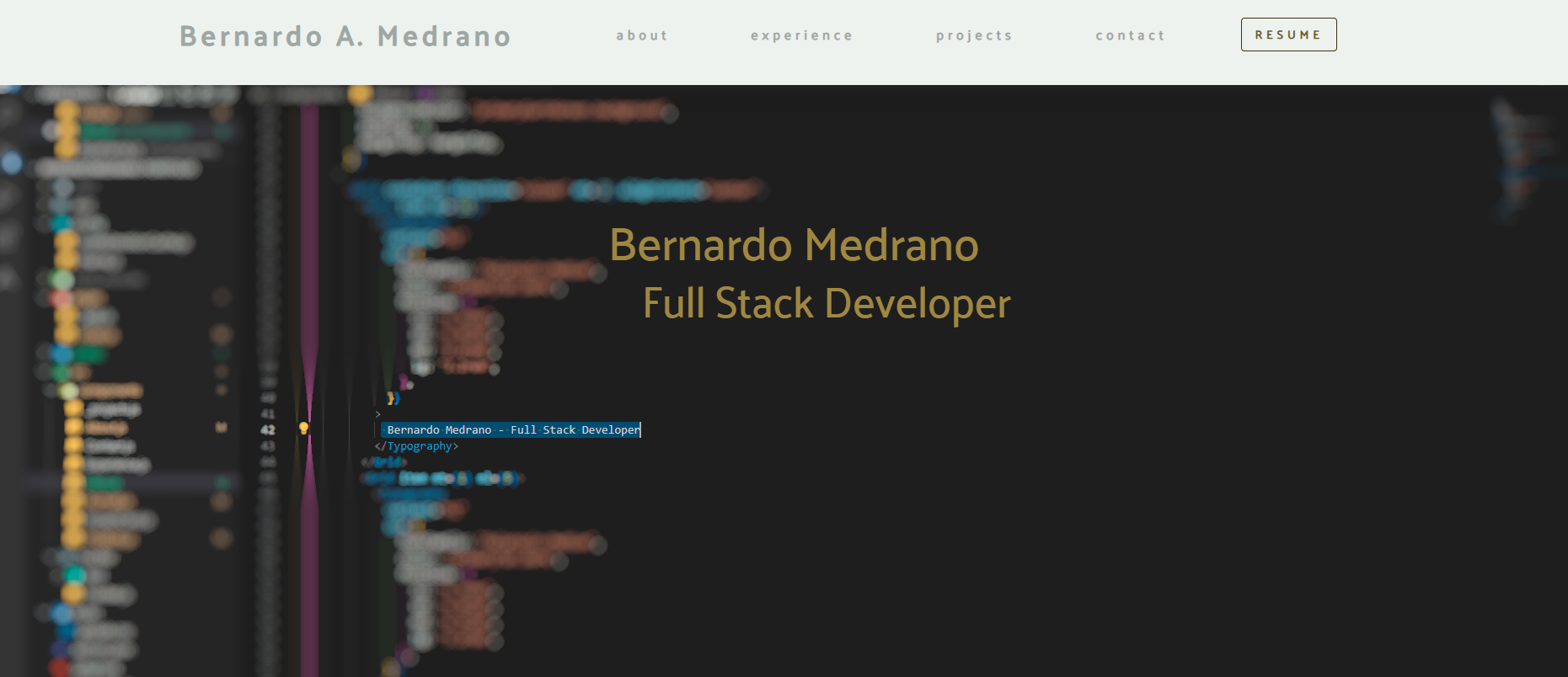Open the about section from navigation
The width and height of the screenshot is (1568, 677).
pyautogui.click(x=642, y=35)
